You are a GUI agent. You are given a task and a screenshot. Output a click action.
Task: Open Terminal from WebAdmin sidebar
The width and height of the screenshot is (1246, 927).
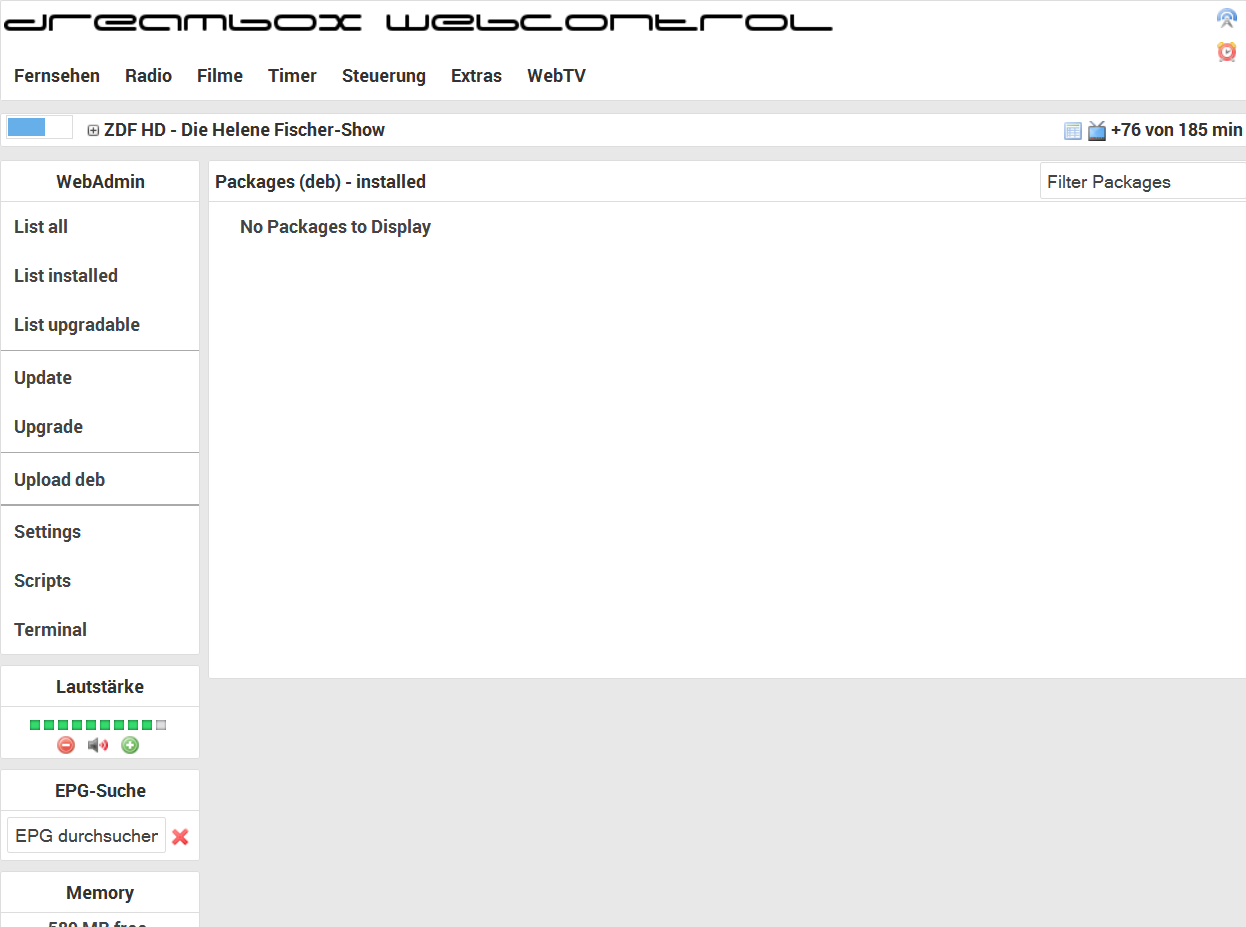[51, 630]
